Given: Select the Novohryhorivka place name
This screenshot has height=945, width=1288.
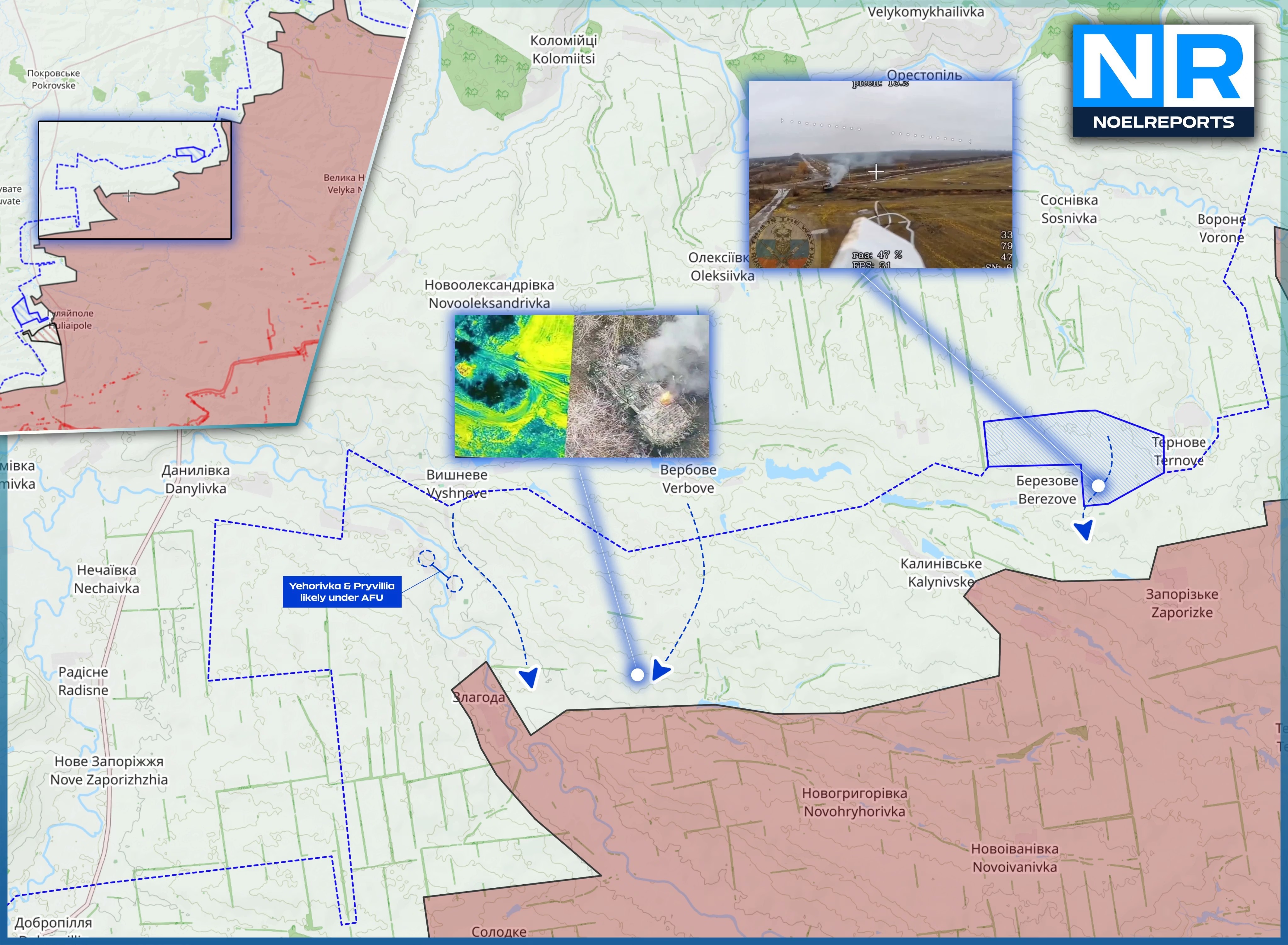Looking at the screenshot, I should (x=854, y=802).
